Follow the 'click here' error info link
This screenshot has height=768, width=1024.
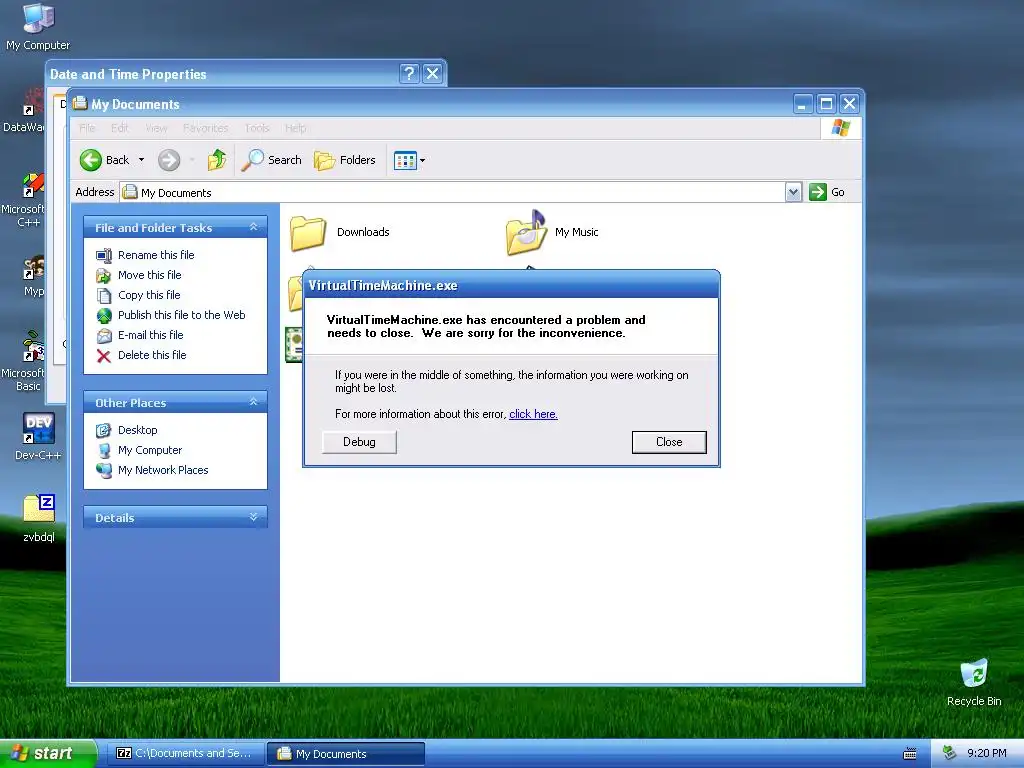pyautogui.click(x=533, y=414)
